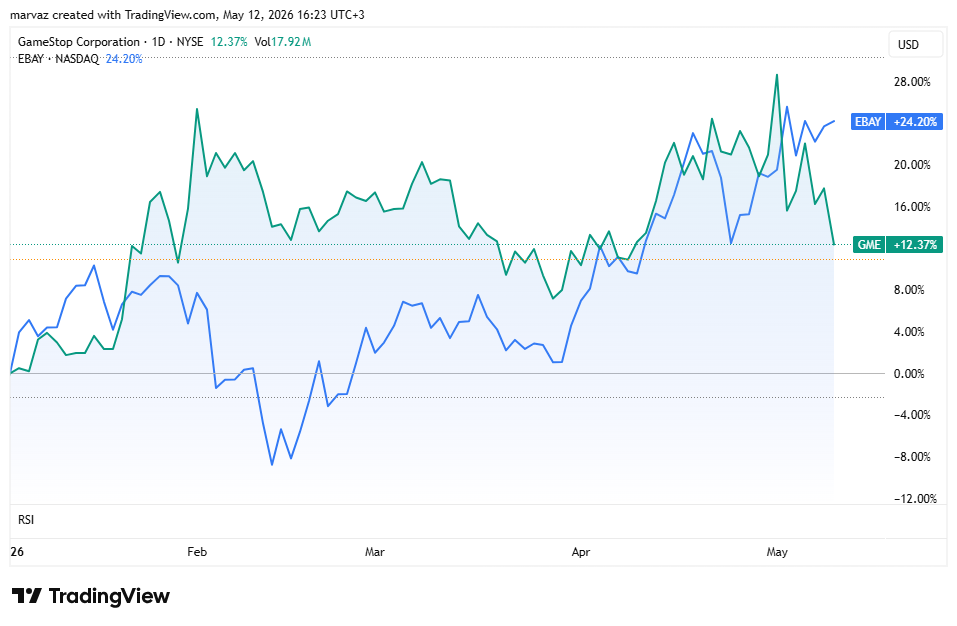
Task: Click the 8.00% price scale label
Action: [909, 290]
